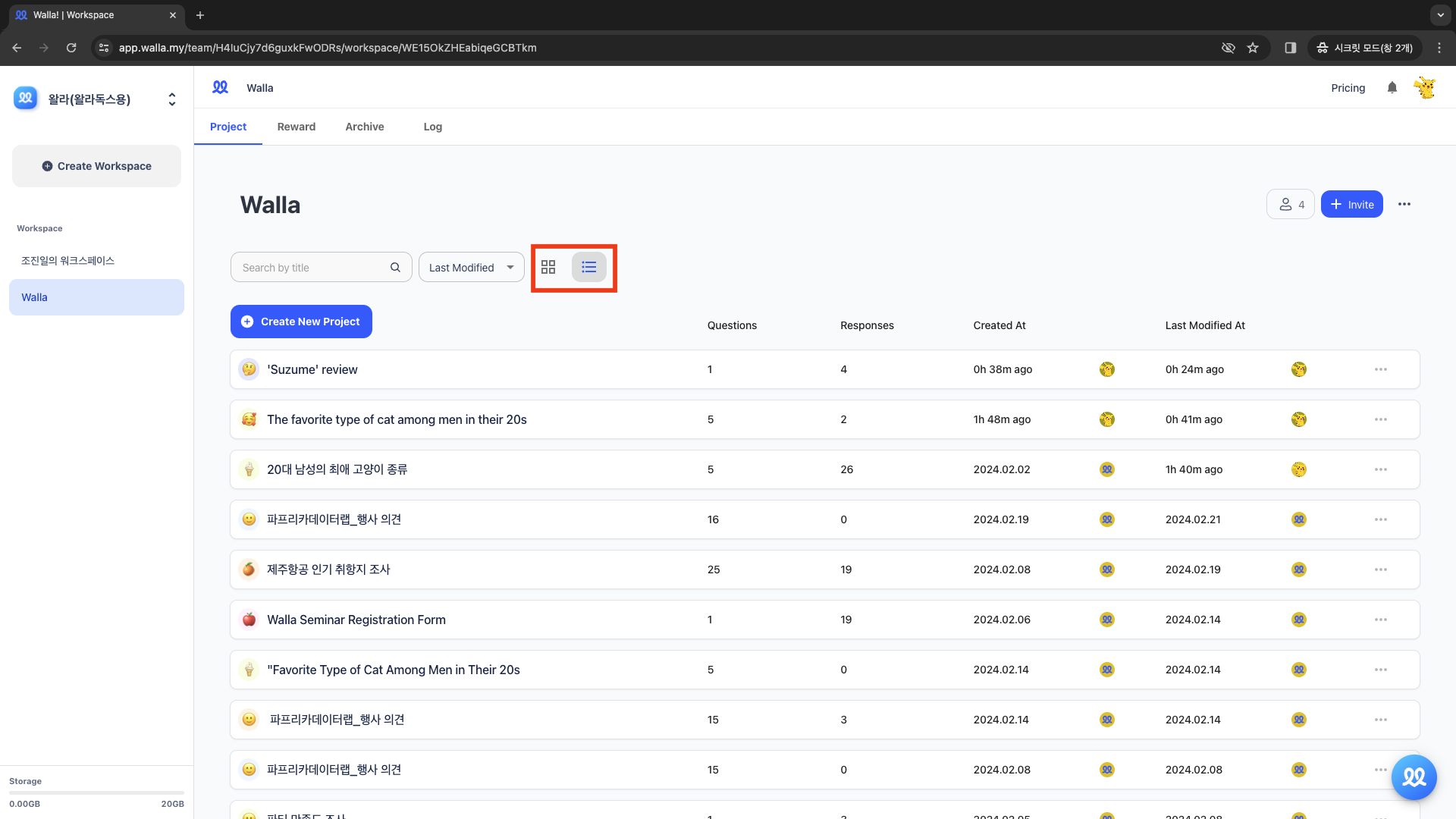1456x819 pixels.
Task: Open notifications bell
Action: click(1392, 88)
